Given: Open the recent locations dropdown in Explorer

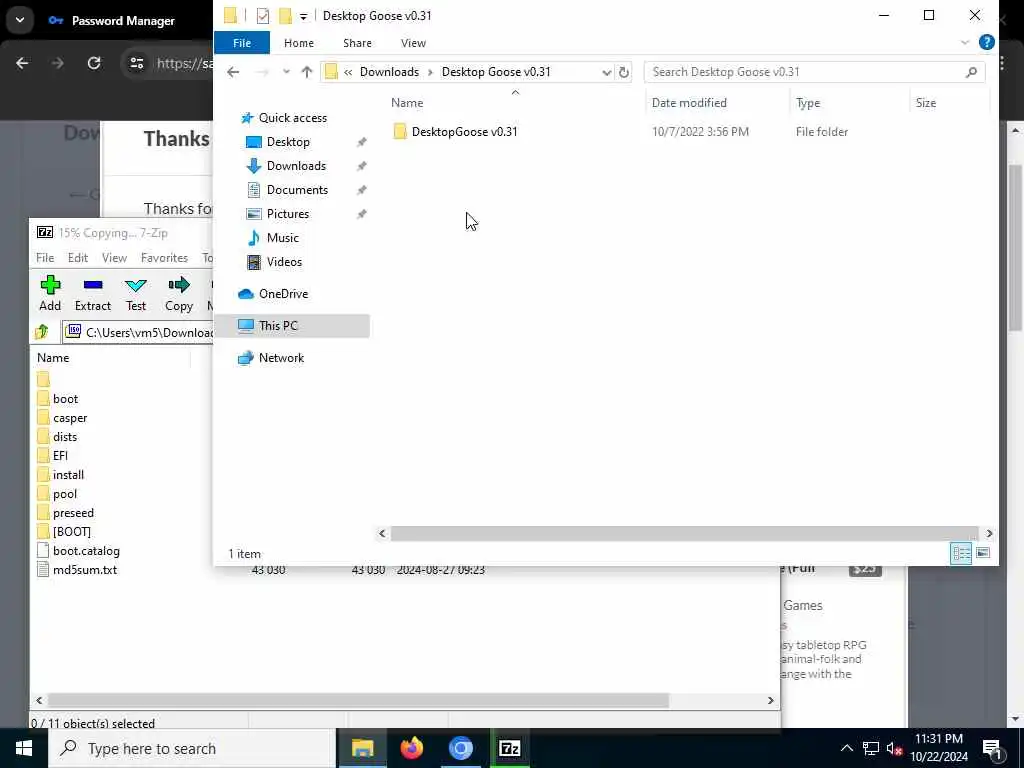Looking at the screenshot, I should (285, 72).
